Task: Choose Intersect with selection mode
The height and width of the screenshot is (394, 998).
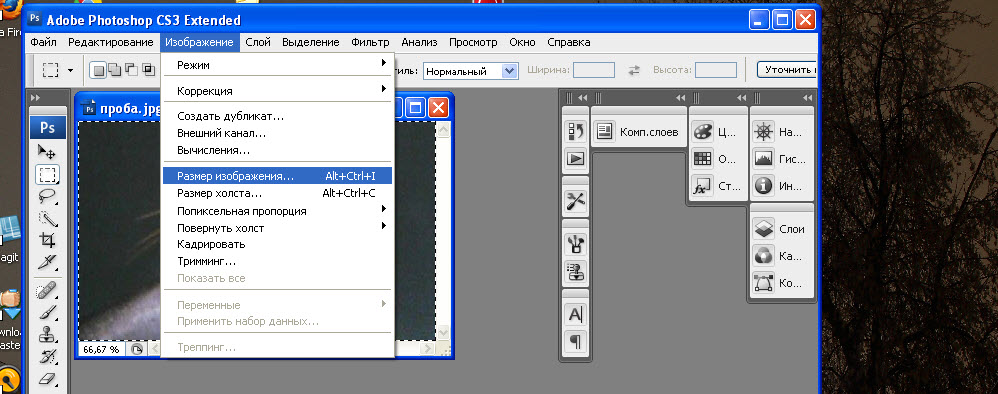Action: click(x=148, y=70)
